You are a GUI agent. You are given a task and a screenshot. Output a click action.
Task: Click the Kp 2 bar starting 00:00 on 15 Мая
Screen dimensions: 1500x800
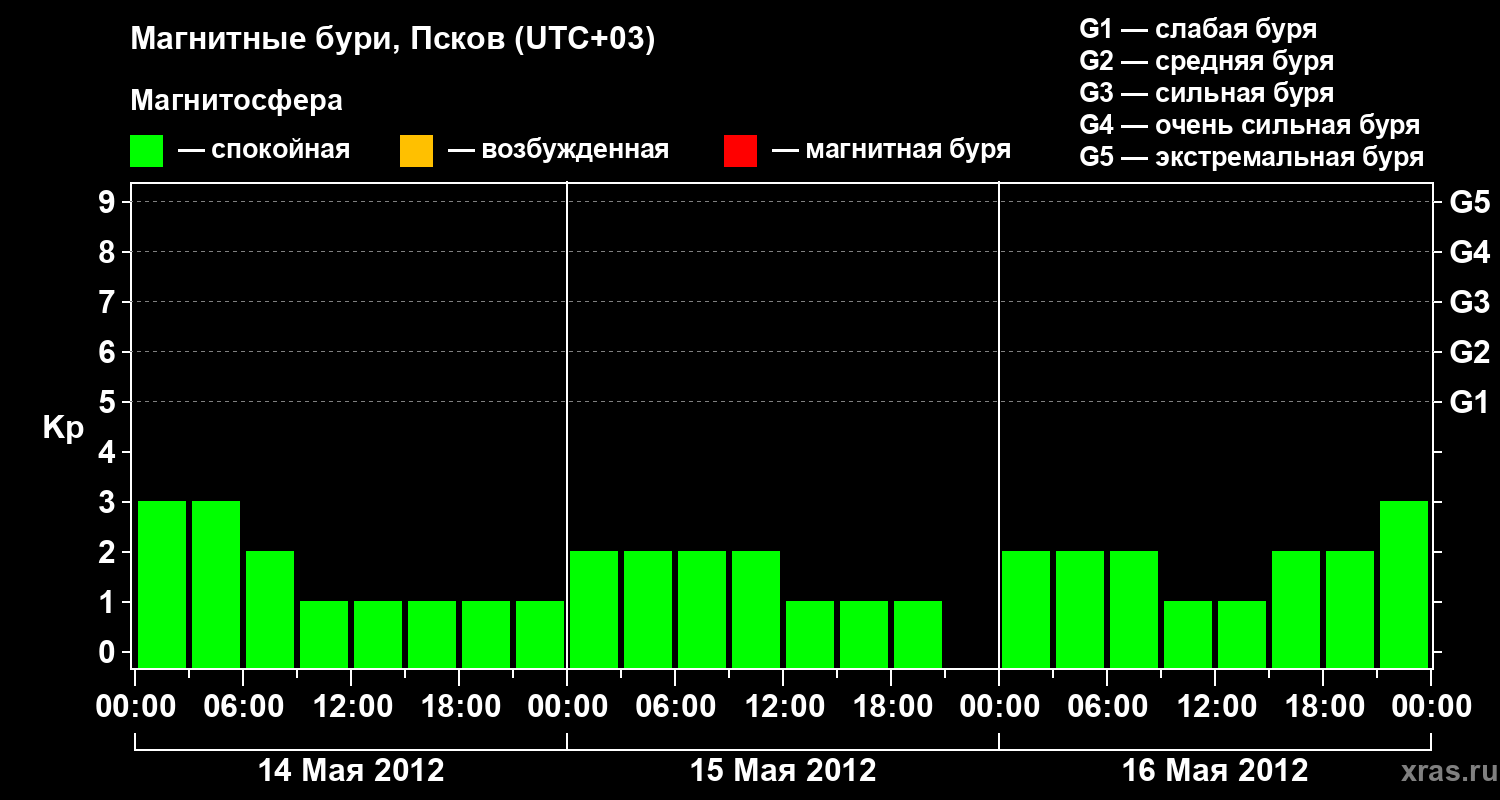tap(594, 609)
